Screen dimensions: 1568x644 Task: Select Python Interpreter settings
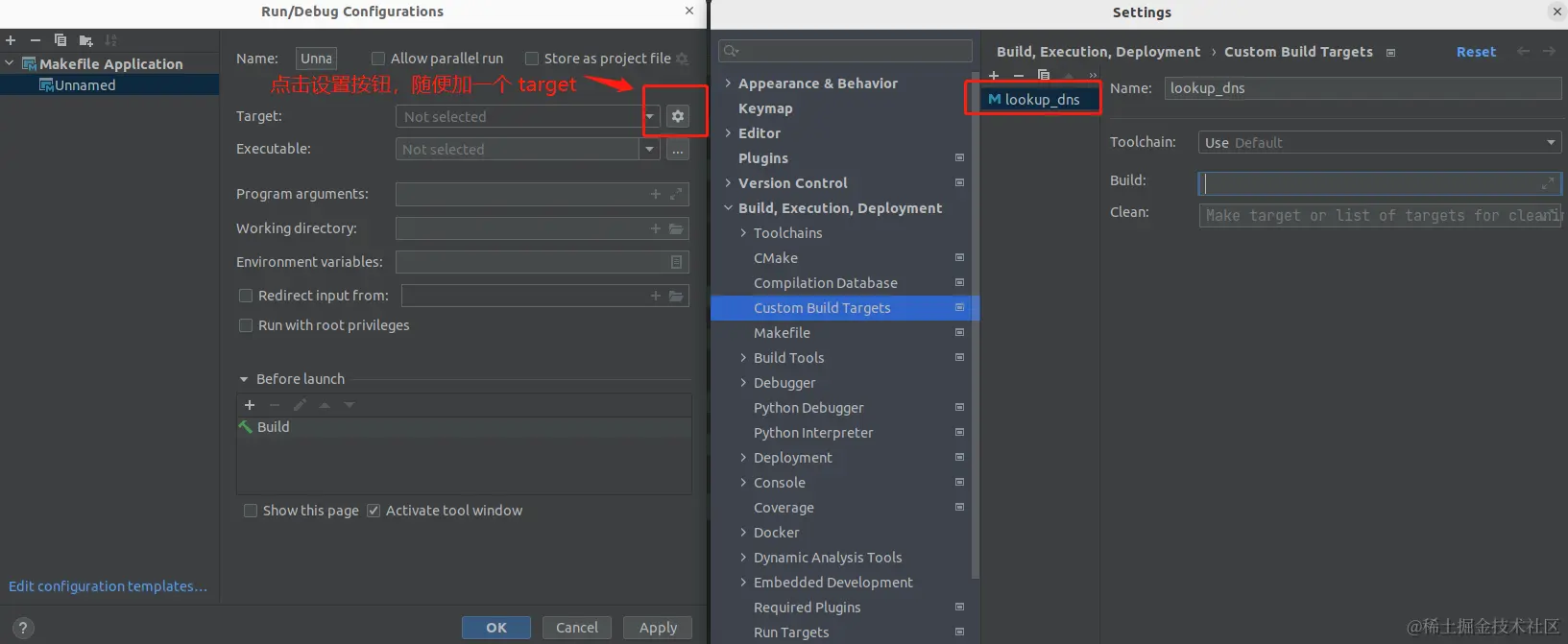pyautogui.click(x=813, y=433)
